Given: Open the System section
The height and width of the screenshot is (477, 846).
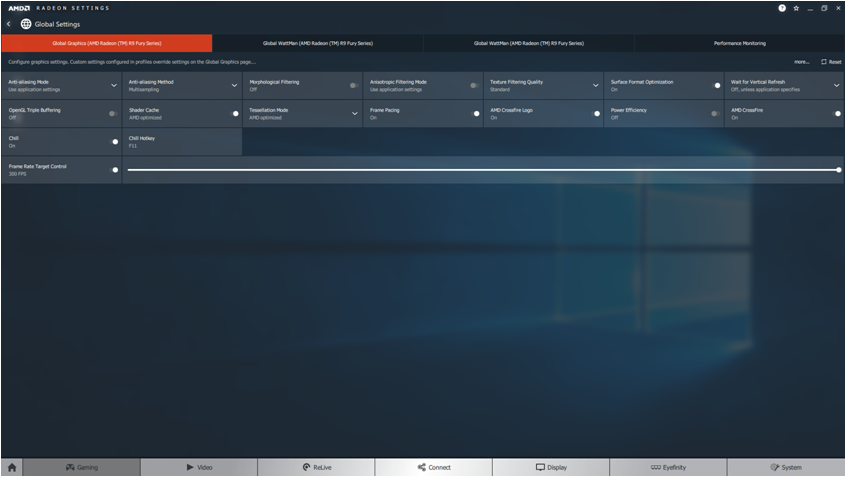Looking at the screenshot, I should 786,467.
